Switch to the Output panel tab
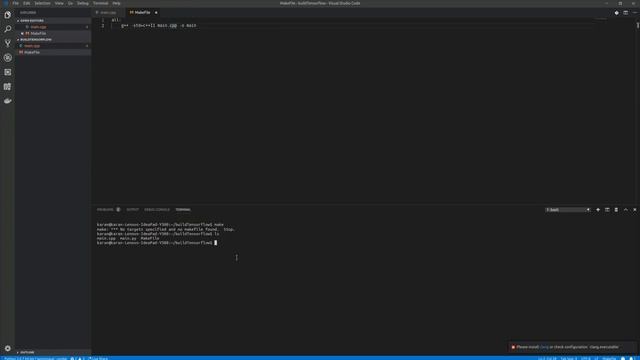 click(x=133, y=210)
